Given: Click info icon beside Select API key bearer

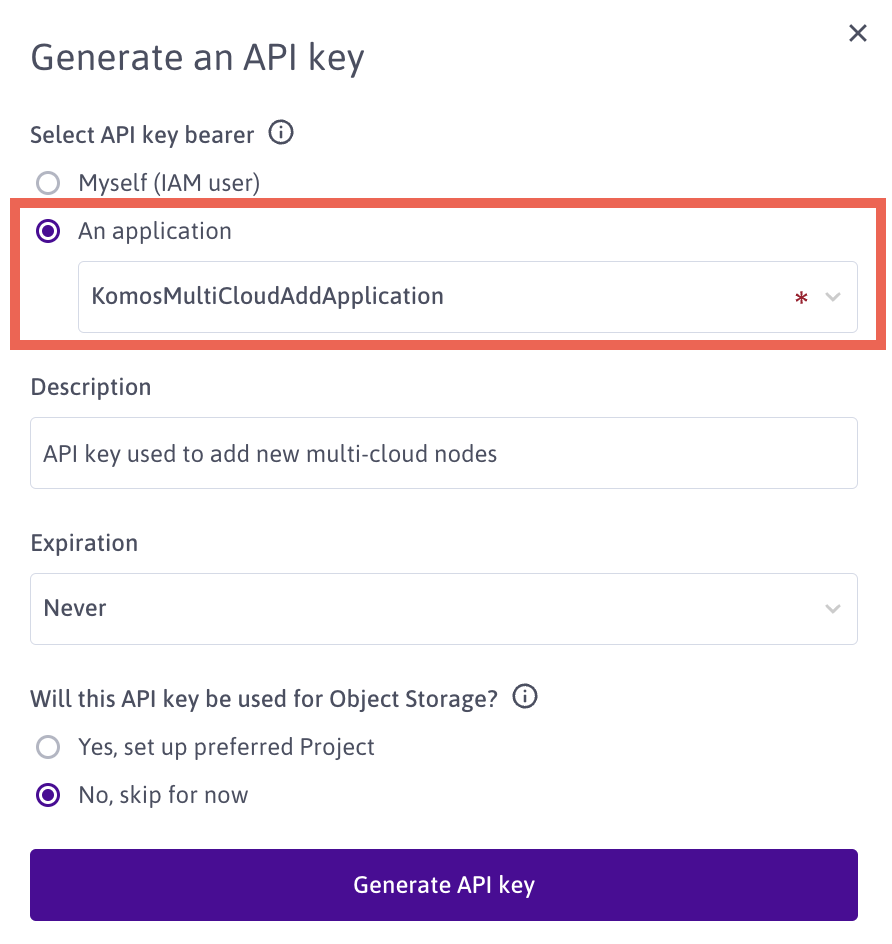Looking at the screenshot, I should coord(282,133).
